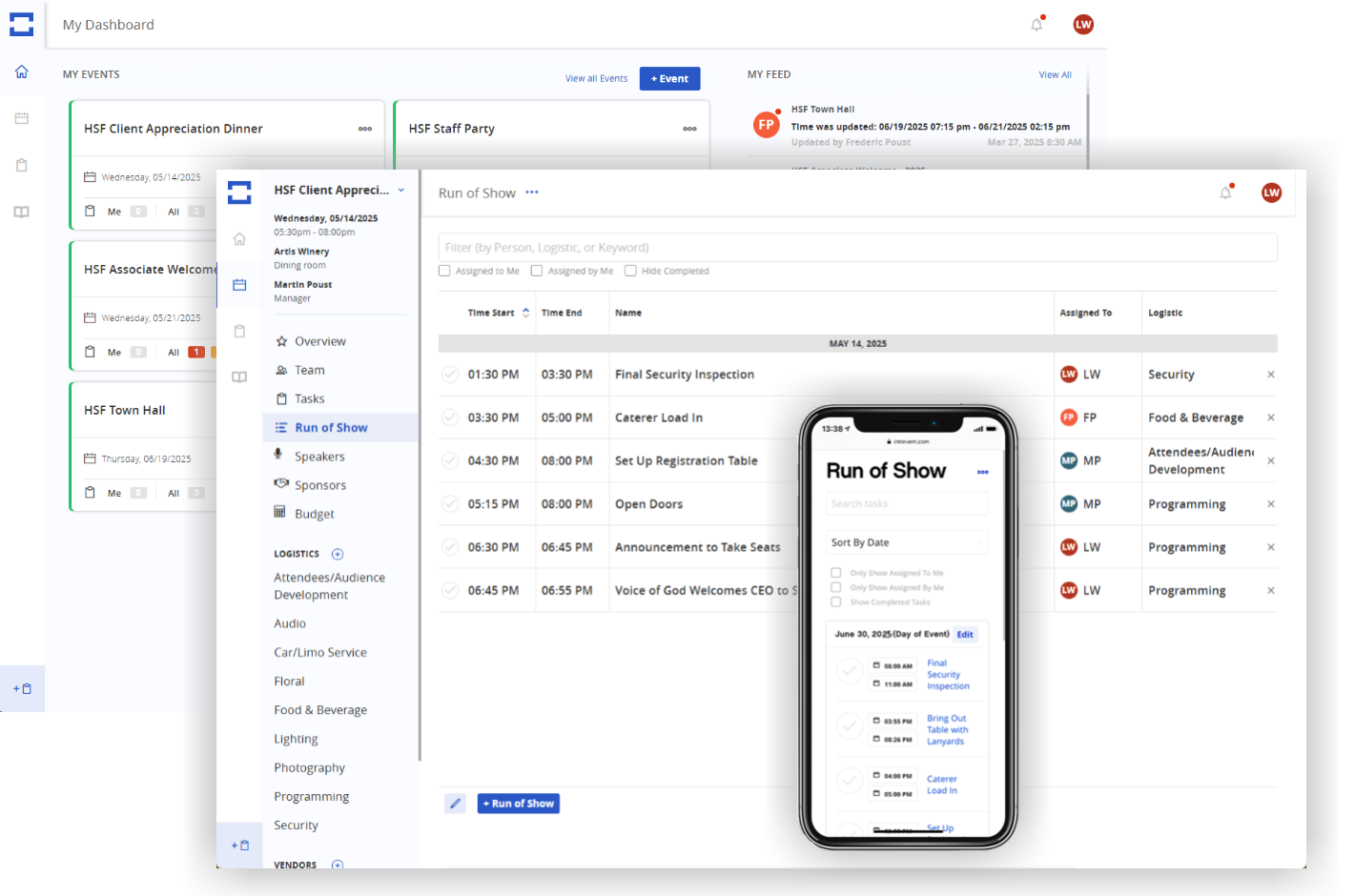The width and height of the screenshot is (1355, 896).
Task: Mark Caterer Load In as complete
Action: click(x=450, y=417)
